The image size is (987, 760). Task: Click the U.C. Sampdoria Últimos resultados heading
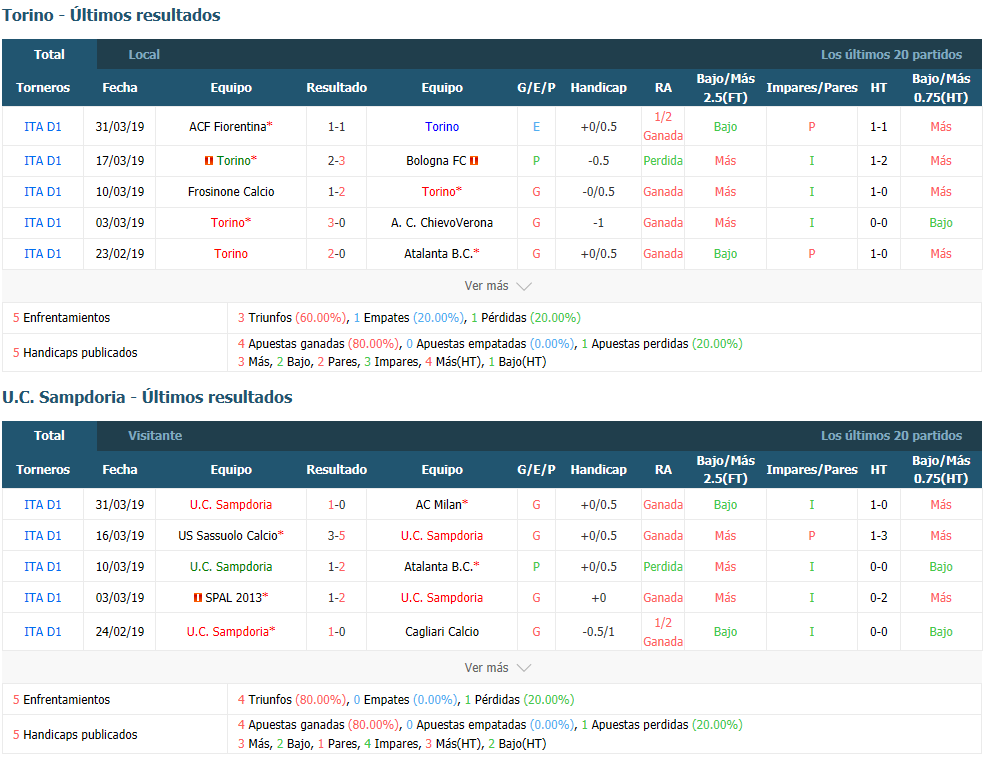147,397
